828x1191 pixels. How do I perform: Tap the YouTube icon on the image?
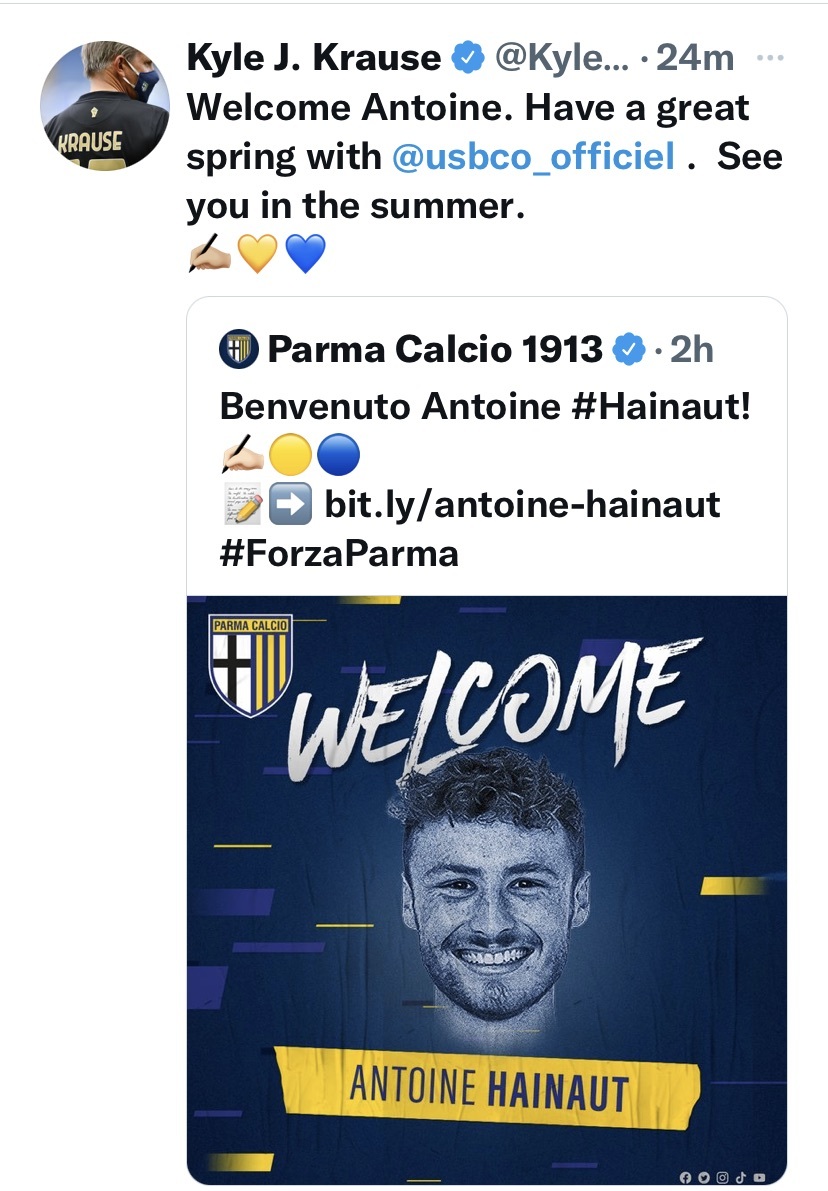coord(760,1177)
